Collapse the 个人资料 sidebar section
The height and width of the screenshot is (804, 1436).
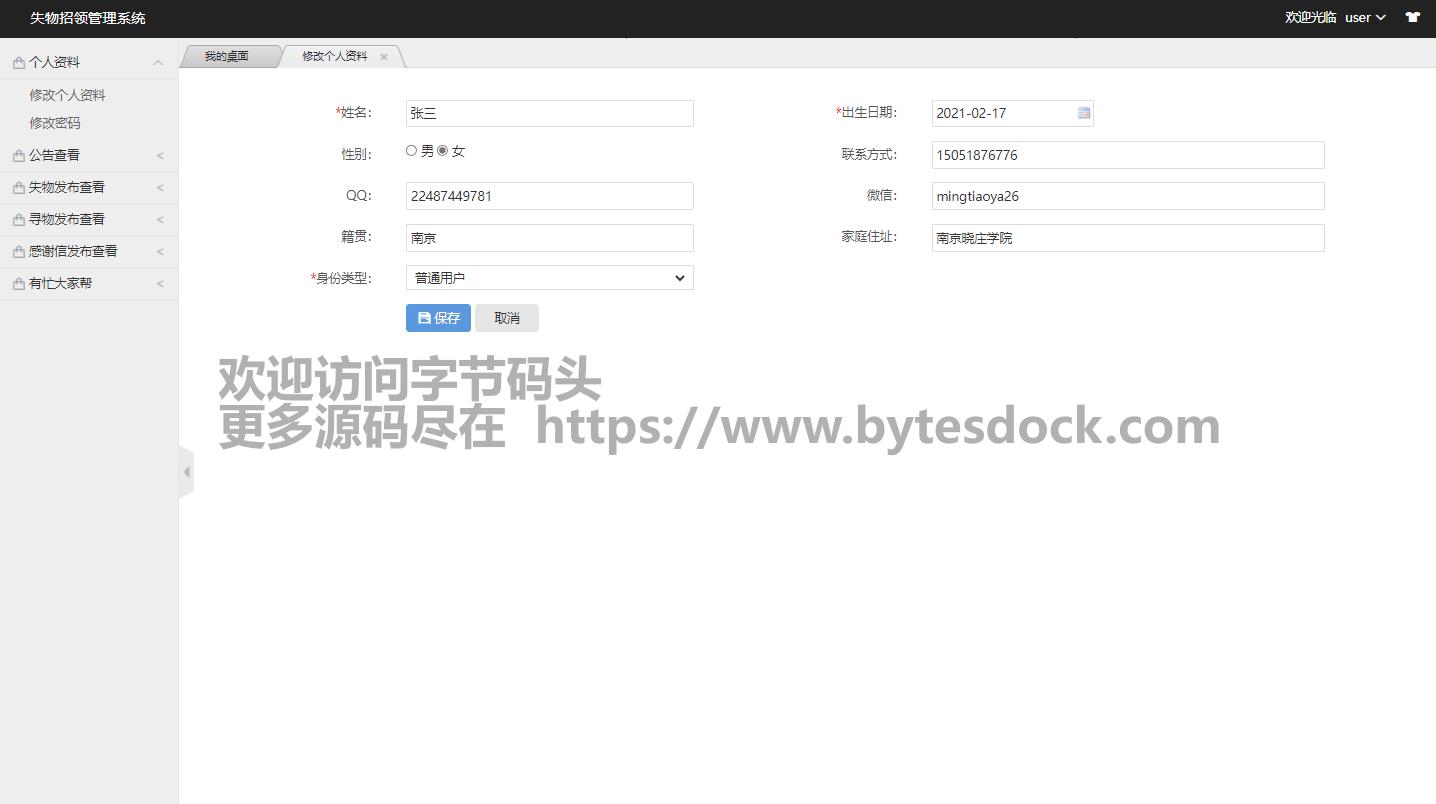[x=157, y=62]
